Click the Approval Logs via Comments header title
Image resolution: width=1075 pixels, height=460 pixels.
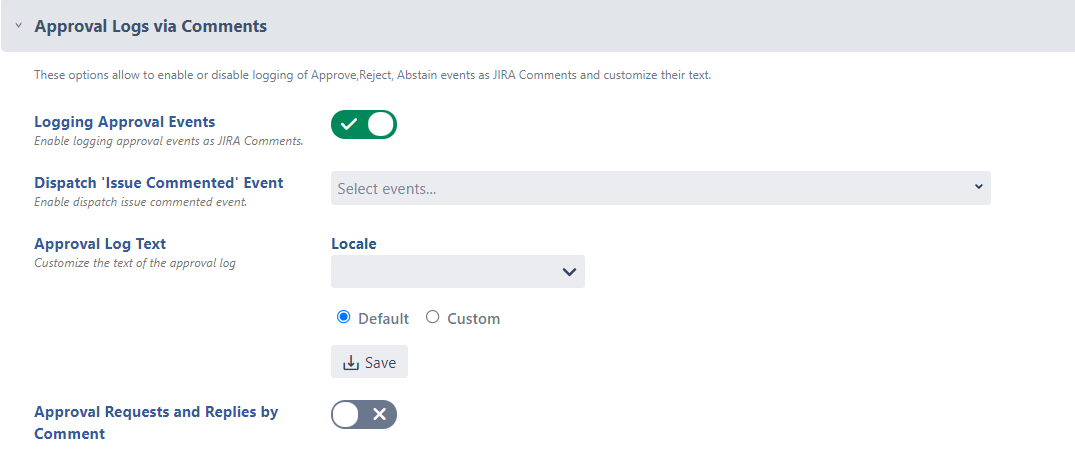pyautogui.click(x=150, y=26)
